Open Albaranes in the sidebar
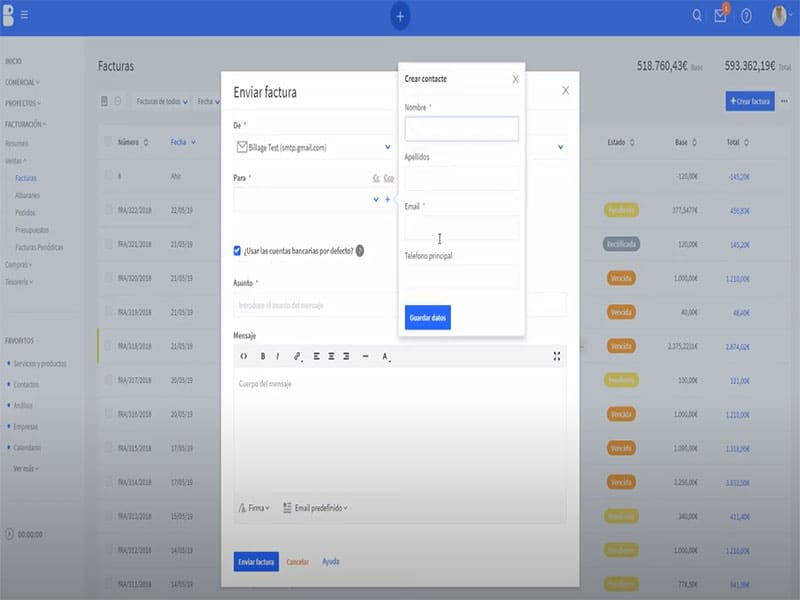Viewport: 800px width, 600px height. (28, 195)
